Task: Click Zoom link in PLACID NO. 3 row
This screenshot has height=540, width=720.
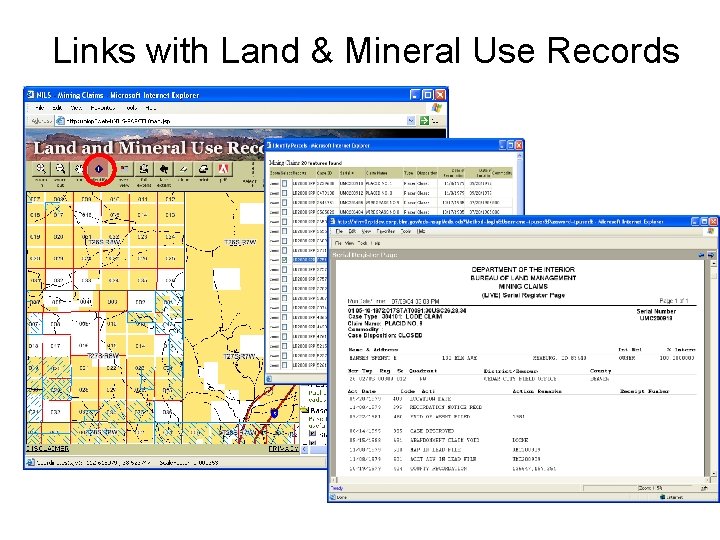Action: pos(274,193)
